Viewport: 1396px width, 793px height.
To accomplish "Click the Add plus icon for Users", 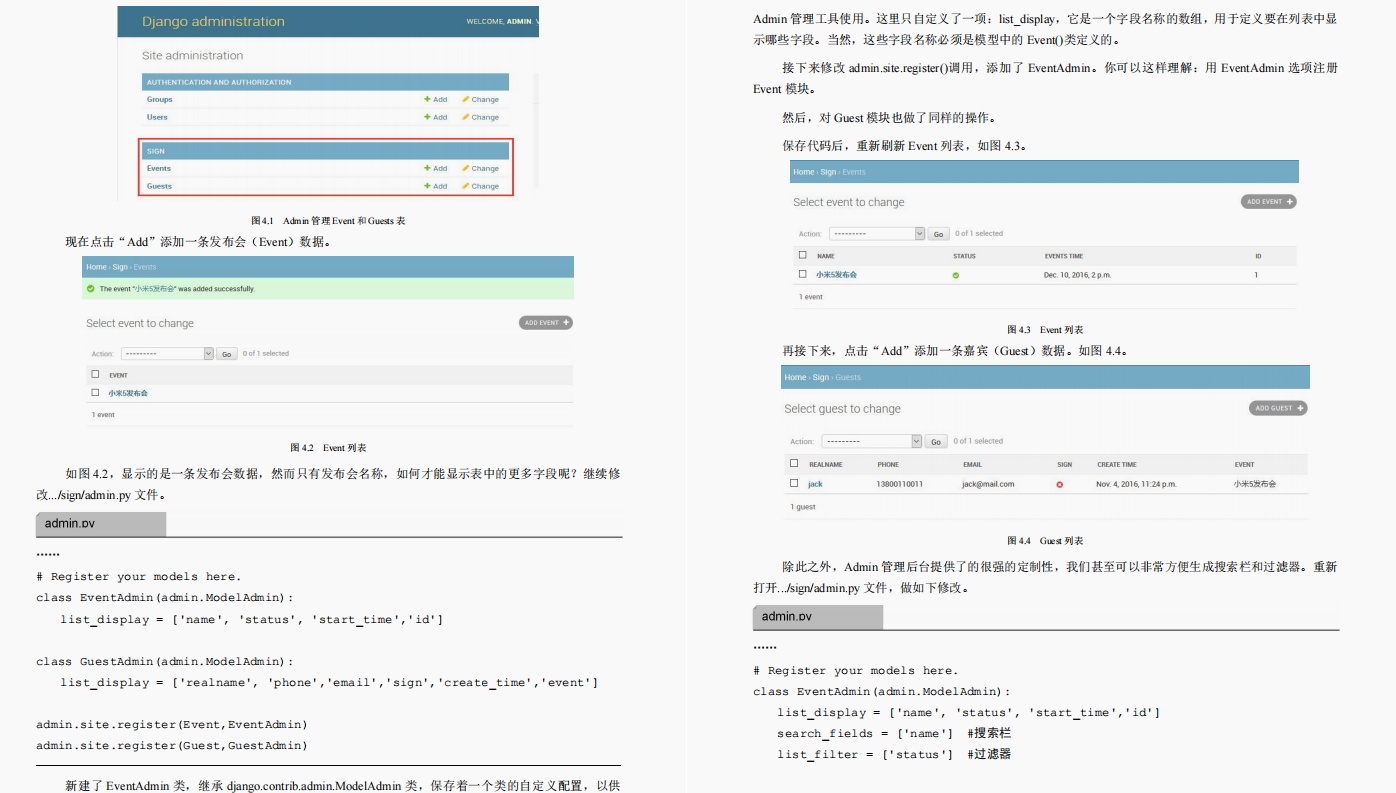I will click(427, 117).
